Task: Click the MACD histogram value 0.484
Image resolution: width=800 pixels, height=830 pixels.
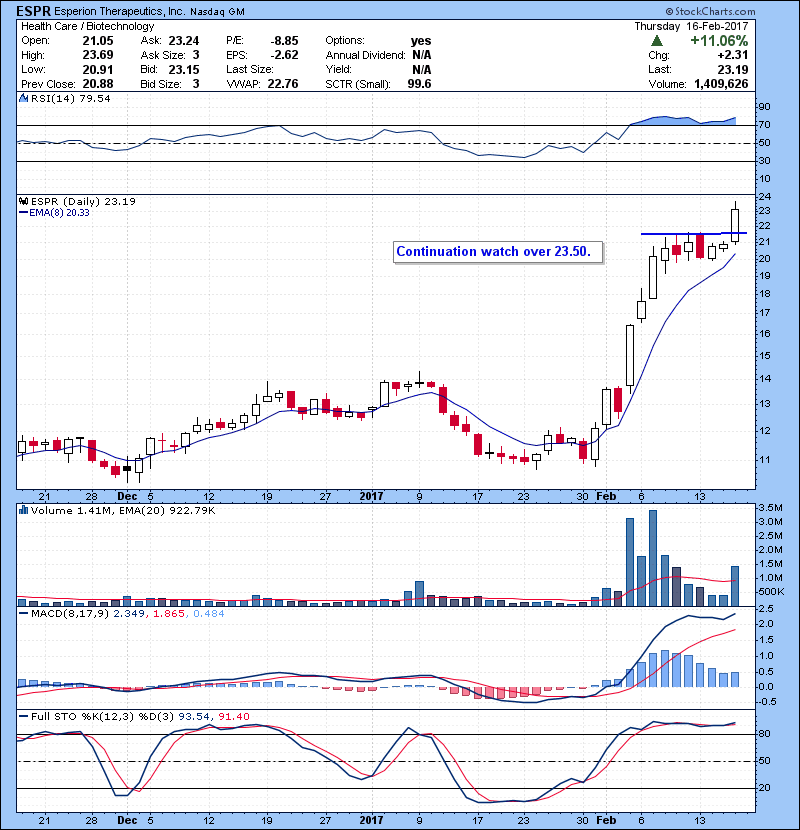Action: point(209,614)
